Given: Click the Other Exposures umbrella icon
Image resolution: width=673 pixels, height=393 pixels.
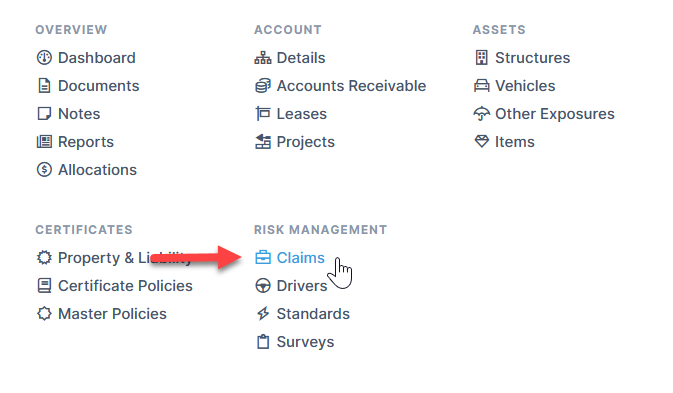Looking at the screenshot, I should pos(482,114).
